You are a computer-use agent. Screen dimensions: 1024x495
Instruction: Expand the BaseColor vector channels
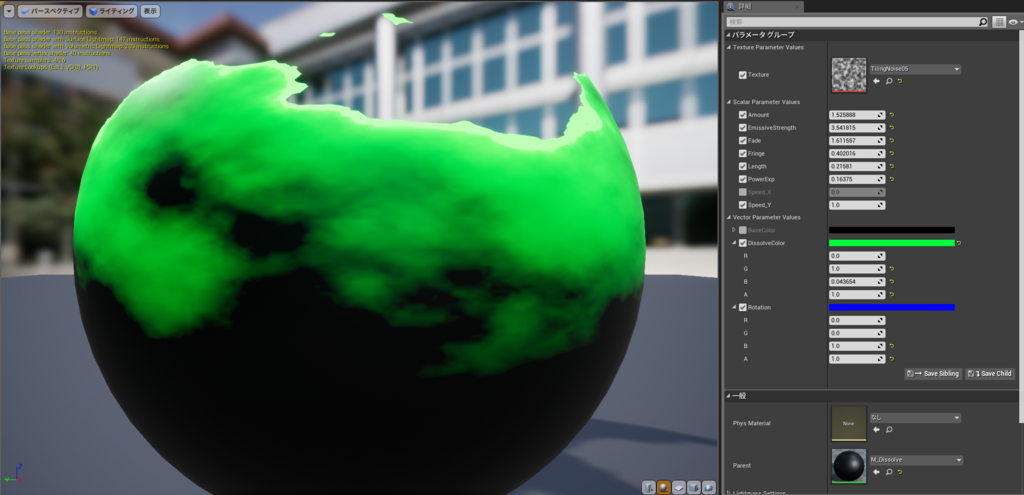tap(734, 230)
